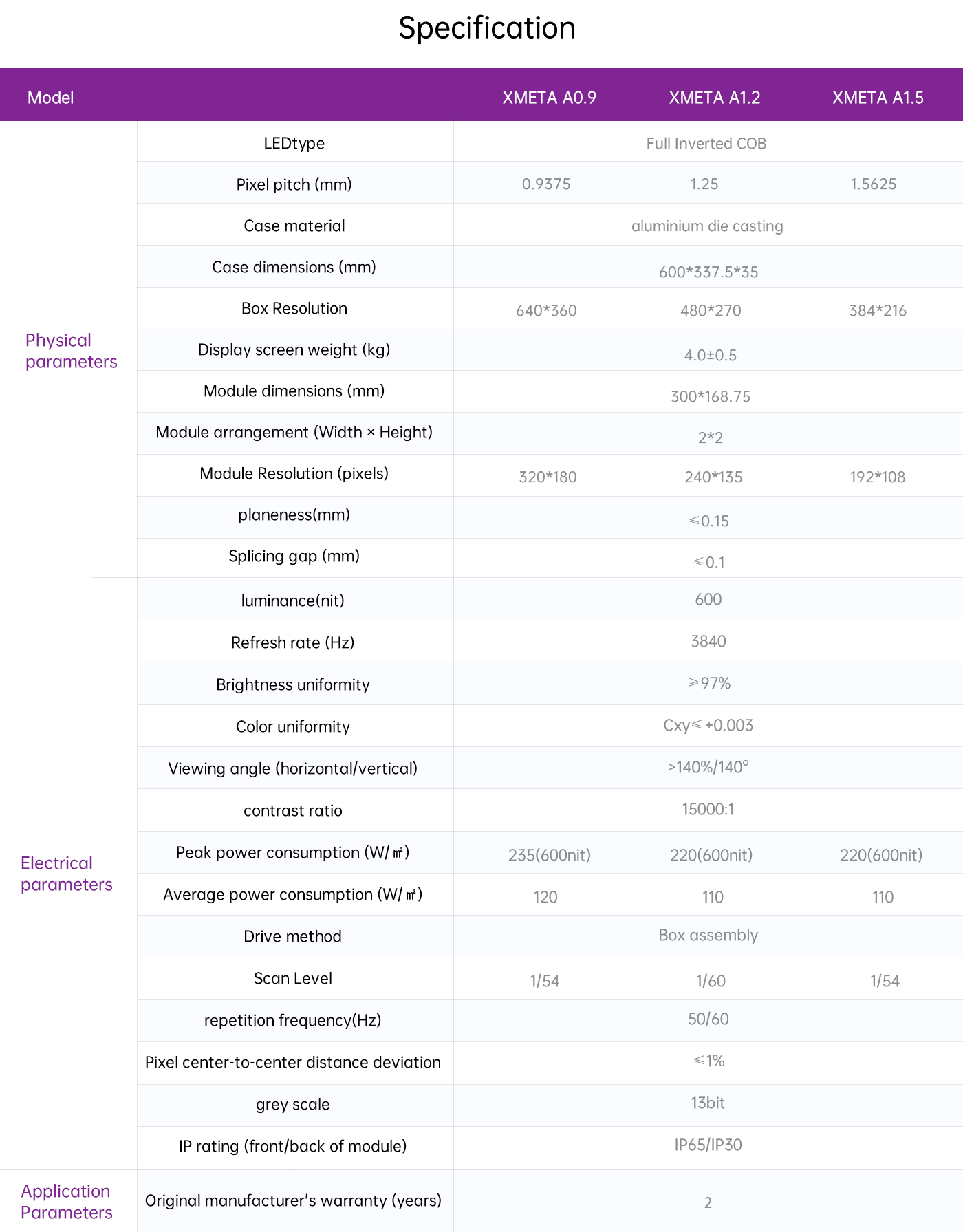Click the Application Parameters section label

pos(66,1202)
